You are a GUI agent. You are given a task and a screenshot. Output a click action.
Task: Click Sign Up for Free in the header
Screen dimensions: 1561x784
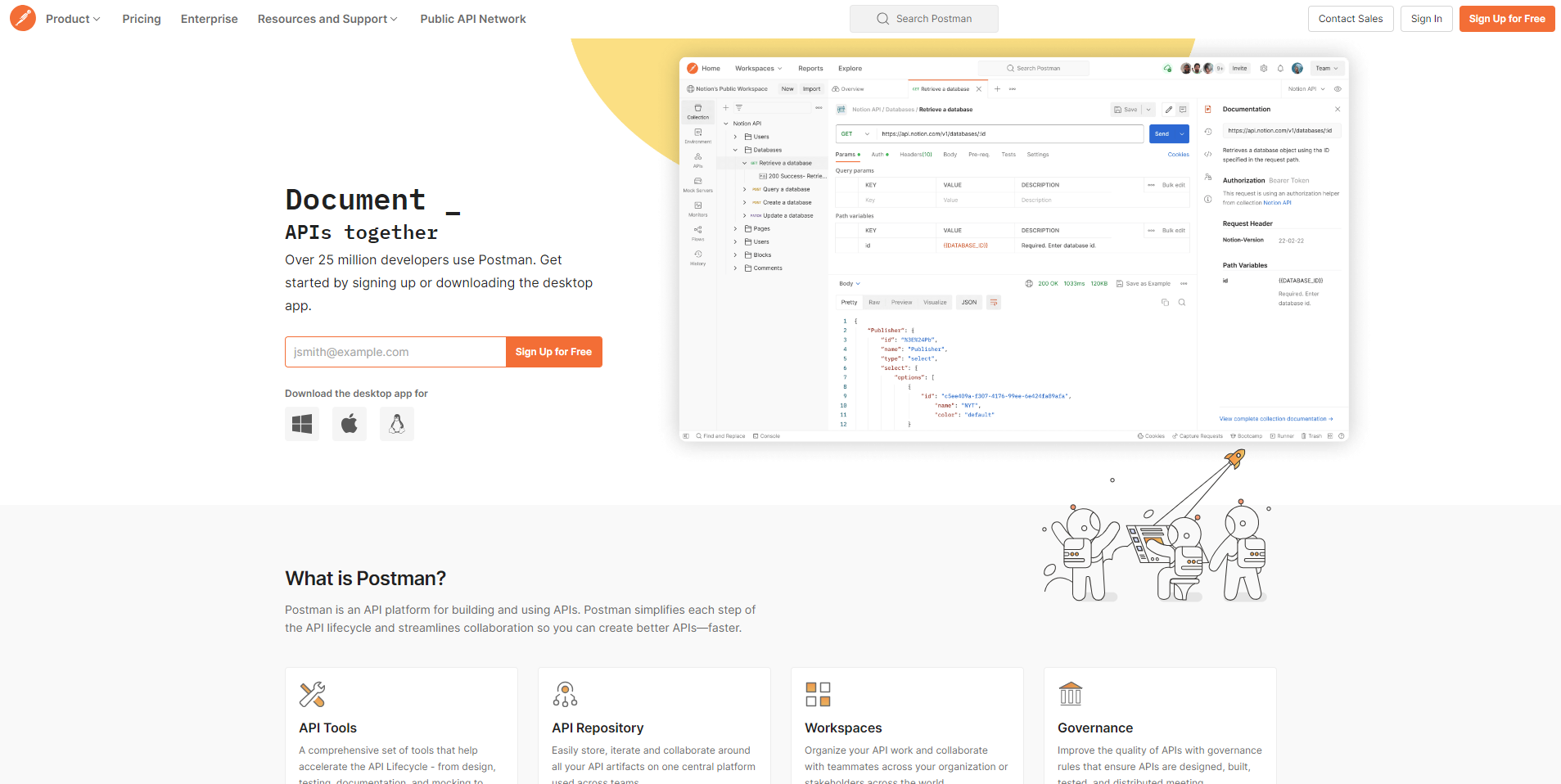(x=1507, y=19)
